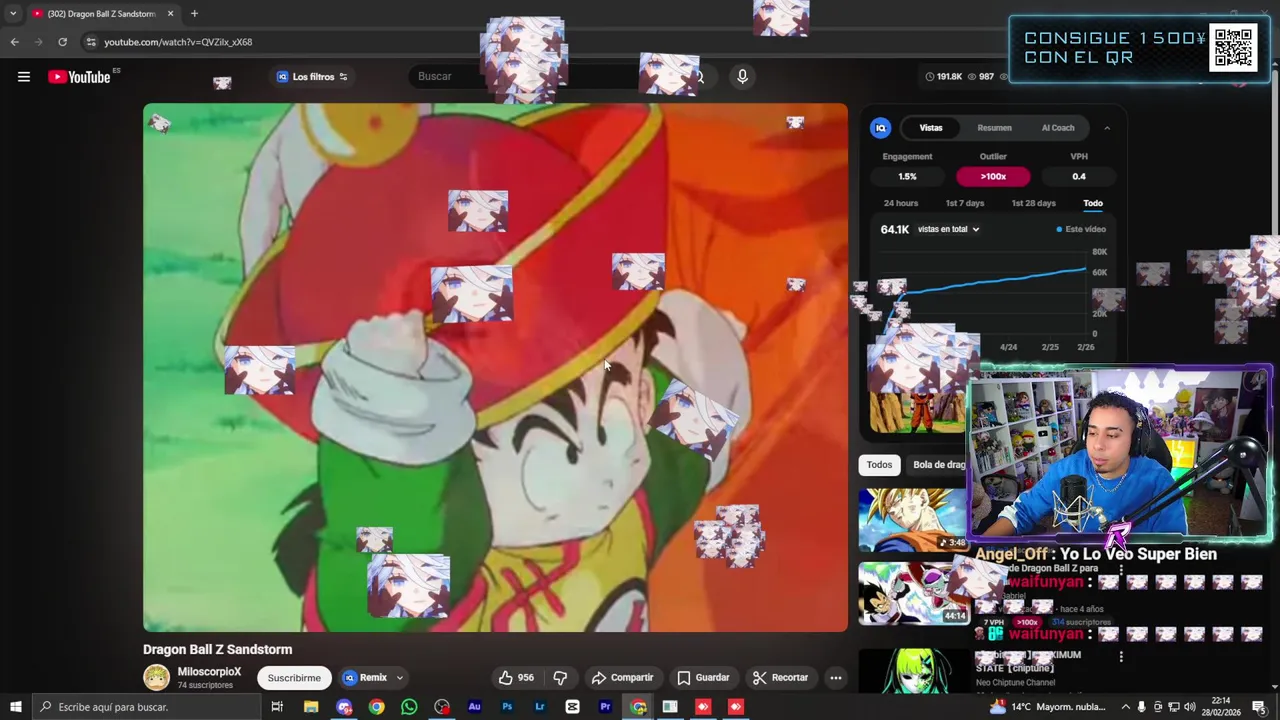This screenshot has width=1280, height=720.
Task: Collapse the vidIQ panel with chevron
Action: (x=1107, y=128)
